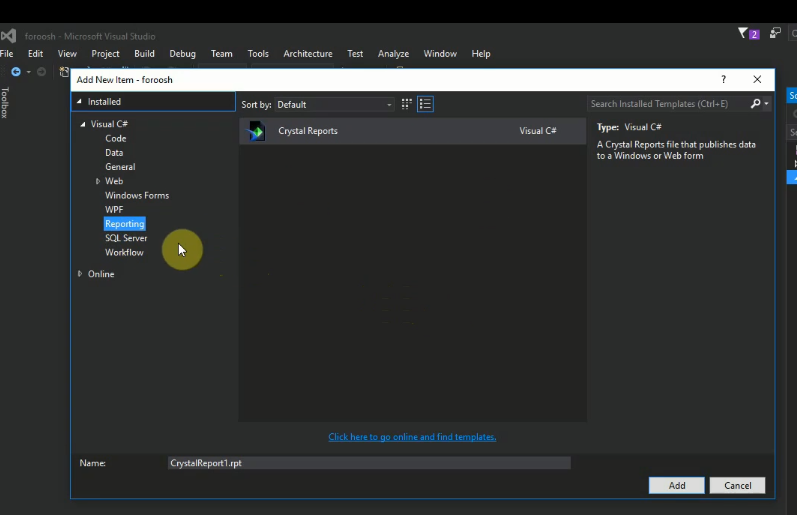Click the Visual Studio logo icon
The image size is (797, 515).
click(x=8, y=36)
